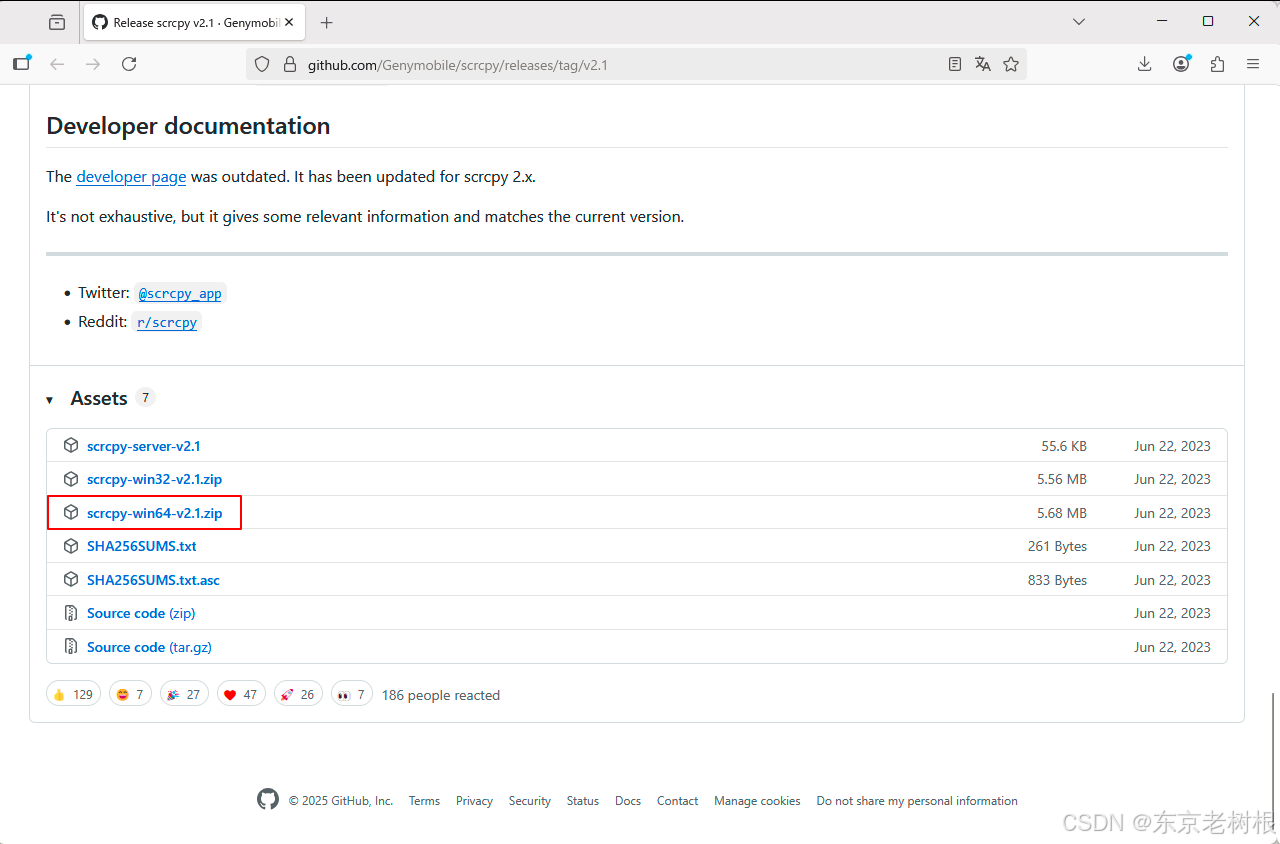Image resolution: width=1280 pixels, height=844 pixels.
Task: Open the extensions puzzle icon
Action: (x=1217, y=64)
